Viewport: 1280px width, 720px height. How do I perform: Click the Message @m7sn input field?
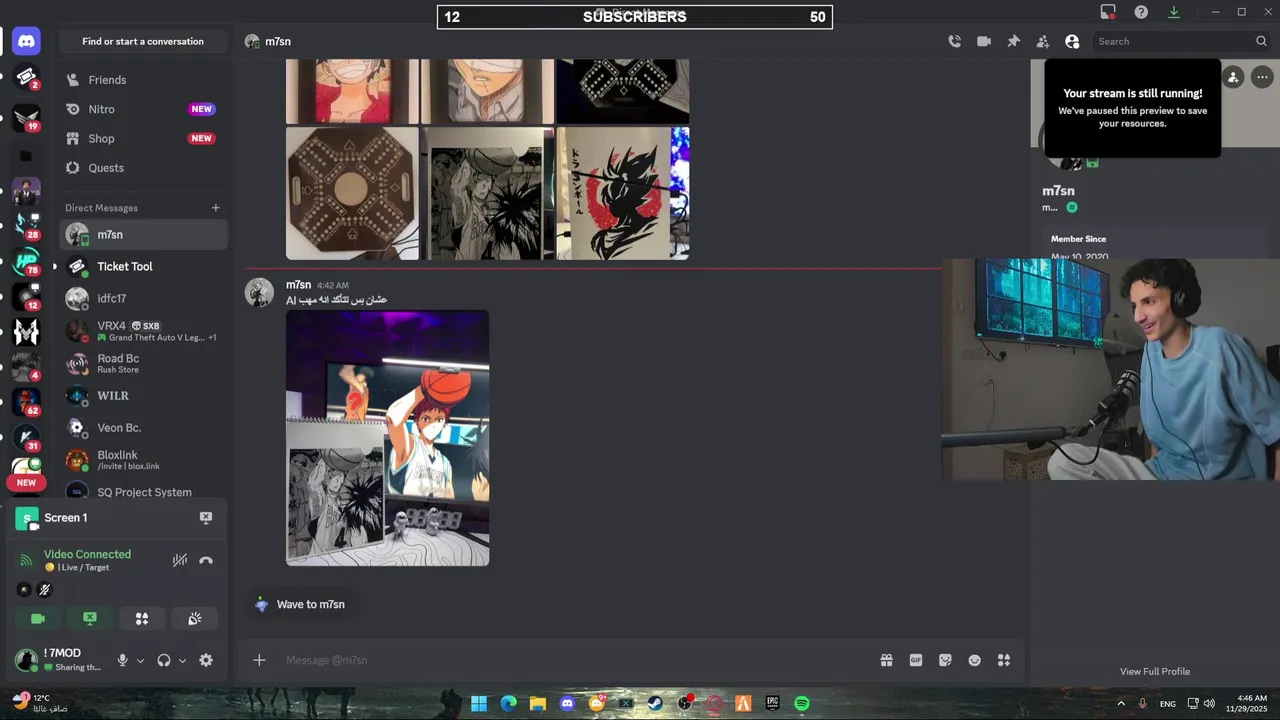[575, 660]
